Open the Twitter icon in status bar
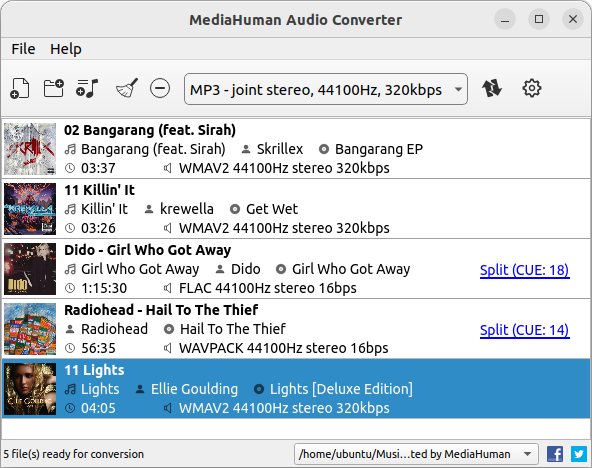592x468 pixels. pos(579,454)
